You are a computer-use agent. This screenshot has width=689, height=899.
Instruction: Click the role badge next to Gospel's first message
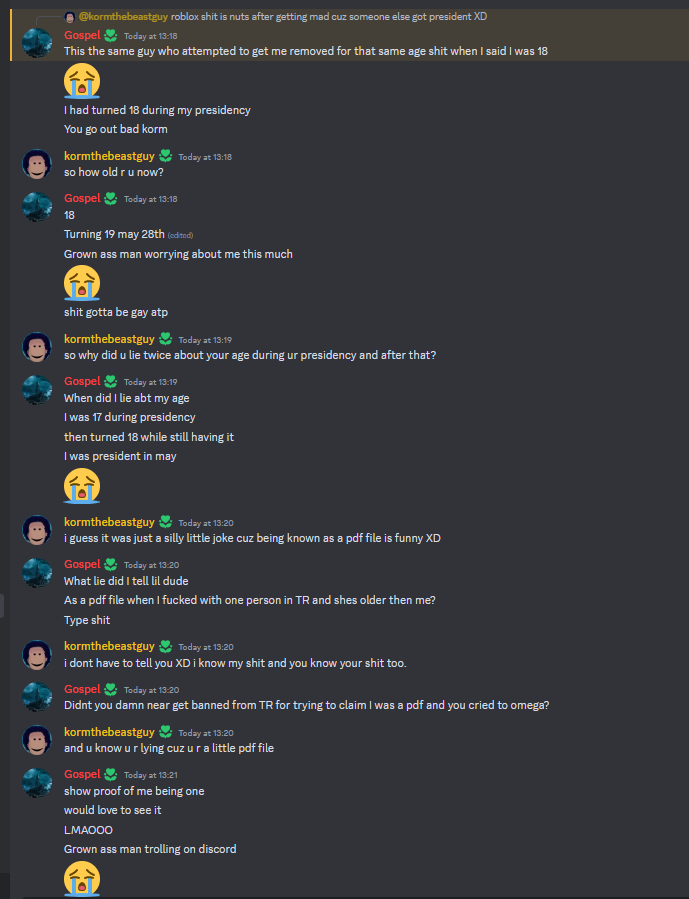pos(111,35)
